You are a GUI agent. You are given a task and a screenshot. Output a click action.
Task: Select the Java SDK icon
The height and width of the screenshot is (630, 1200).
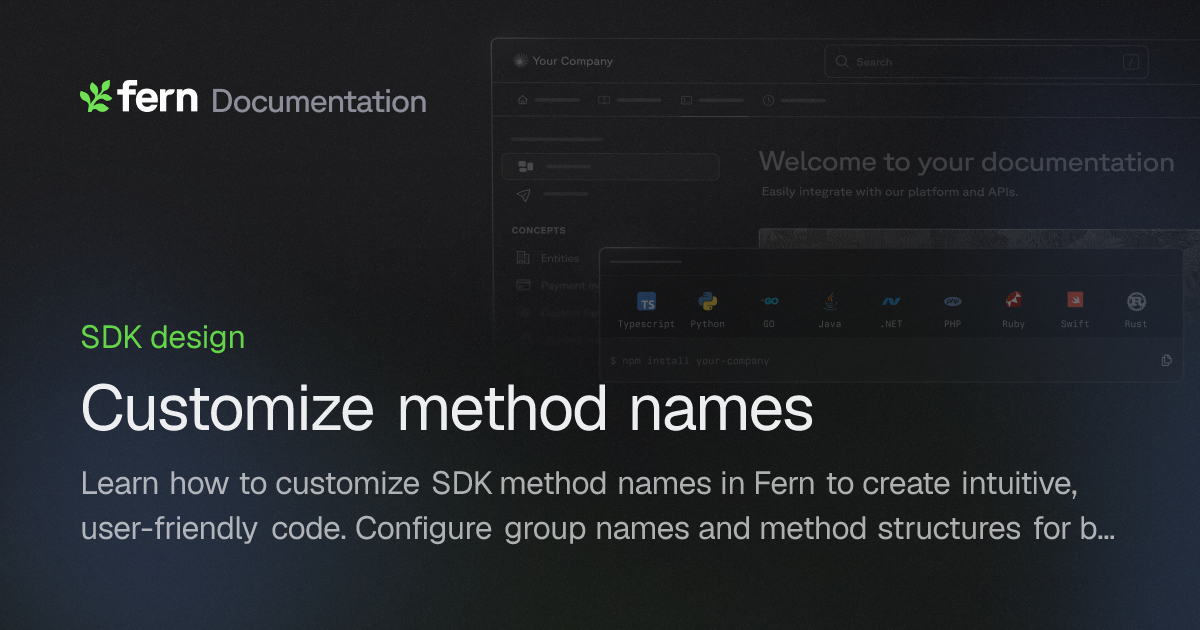pyautogui.click(x=830, y=301)
